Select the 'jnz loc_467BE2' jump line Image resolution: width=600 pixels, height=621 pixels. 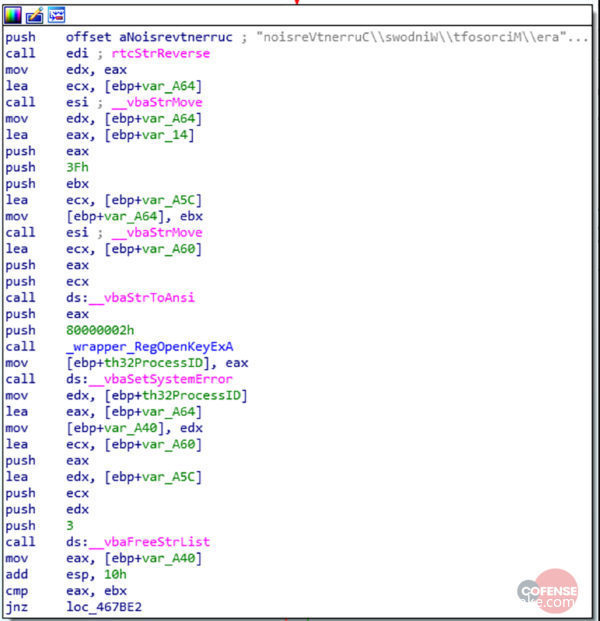(x=74, y=607)
